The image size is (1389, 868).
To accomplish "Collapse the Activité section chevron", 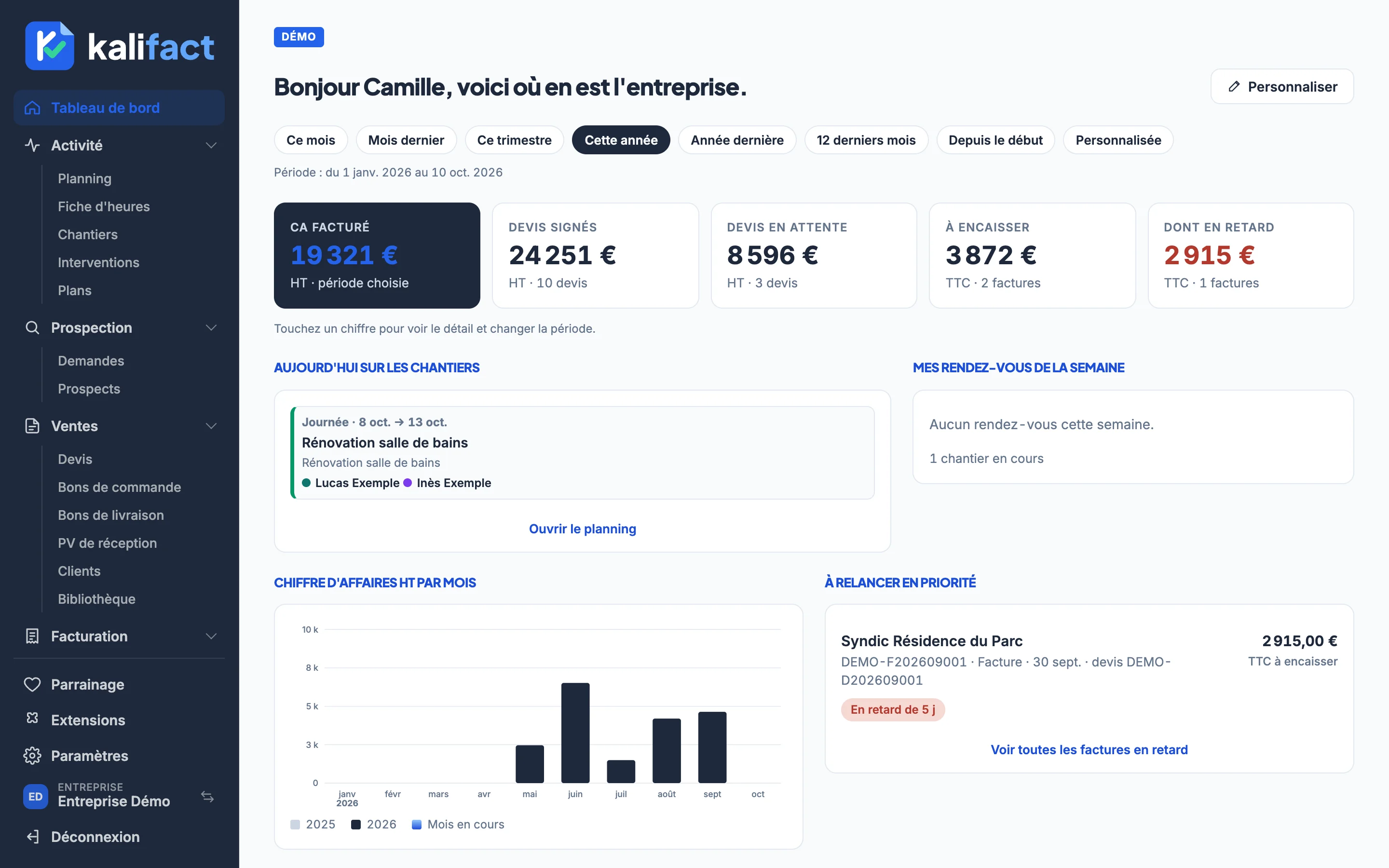I will pyautogui.click(x=211, y=145).
